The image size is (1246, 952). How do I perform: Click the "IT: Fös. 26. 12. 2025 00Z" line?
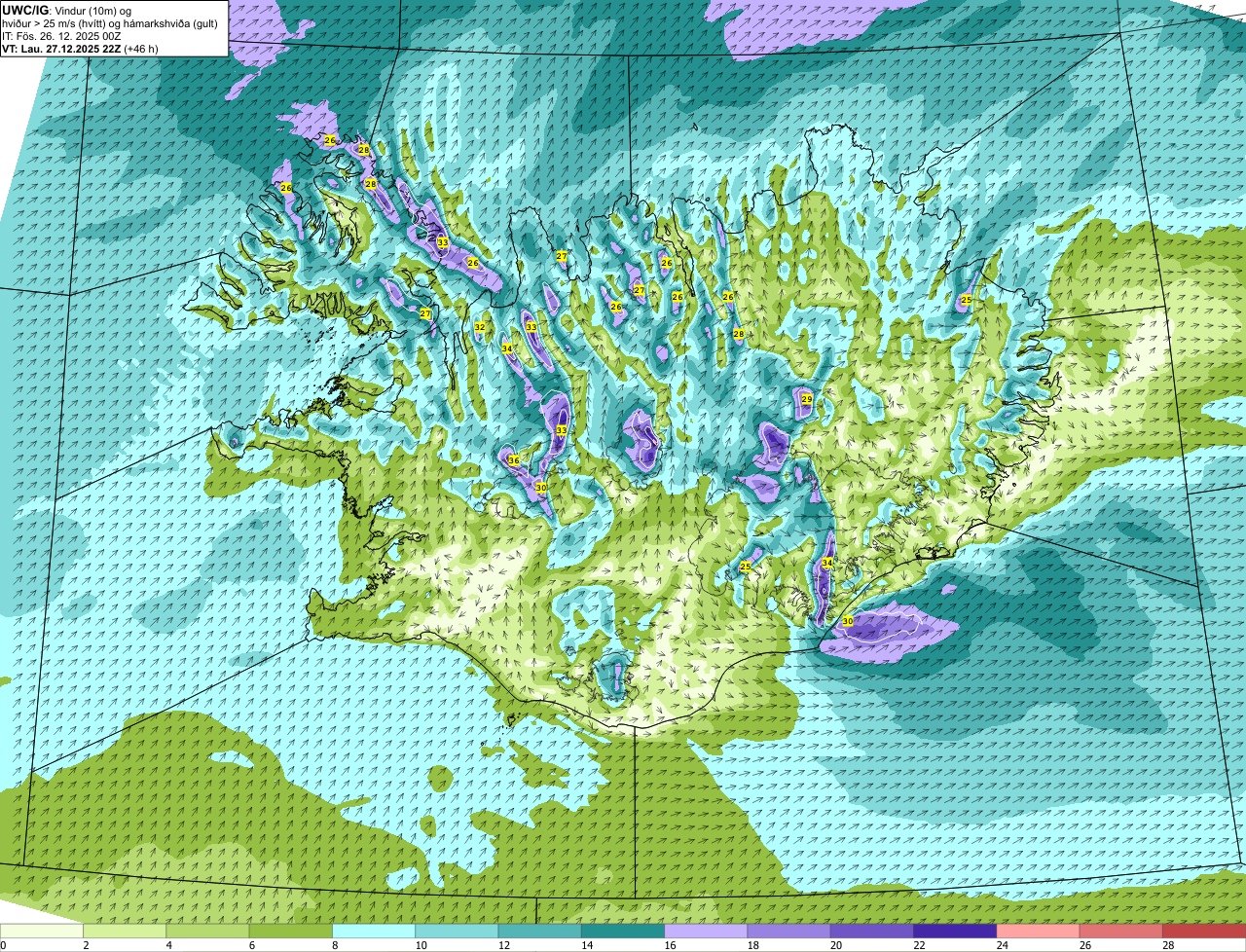(x=62, y=36)
